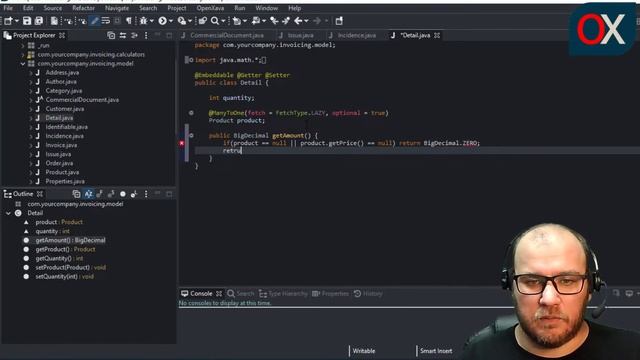Switch to the Issue.java editor tab
Screen dimensions: 640x360
[x=300, y=36]
